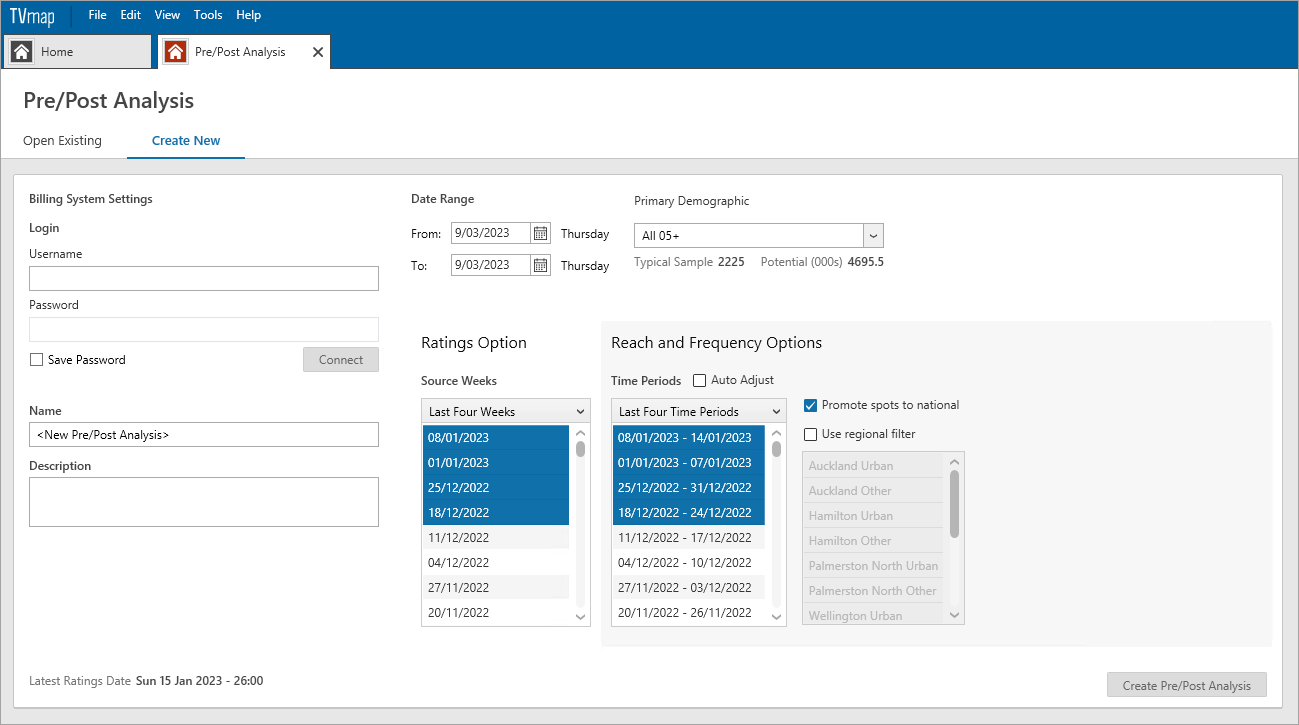1299x725 pixels.
Task: Switch to the Home tab
Action: (x=78, y=52)
